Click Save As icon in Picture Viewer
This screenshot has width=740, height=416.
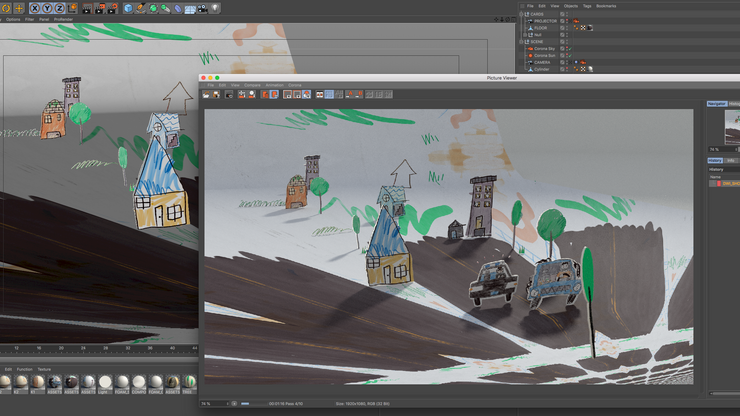(216, 94)
